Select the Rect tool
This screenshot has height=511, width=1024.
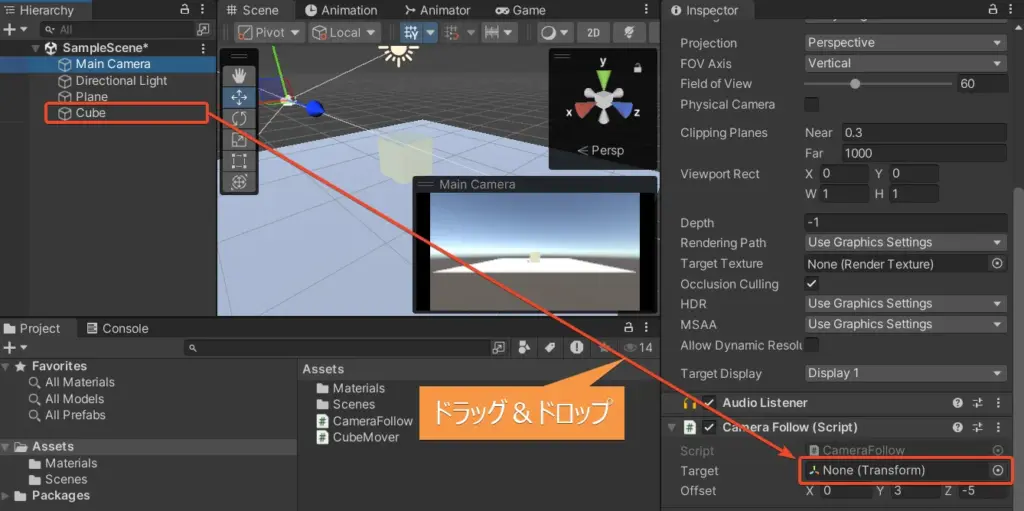(239, 161)
